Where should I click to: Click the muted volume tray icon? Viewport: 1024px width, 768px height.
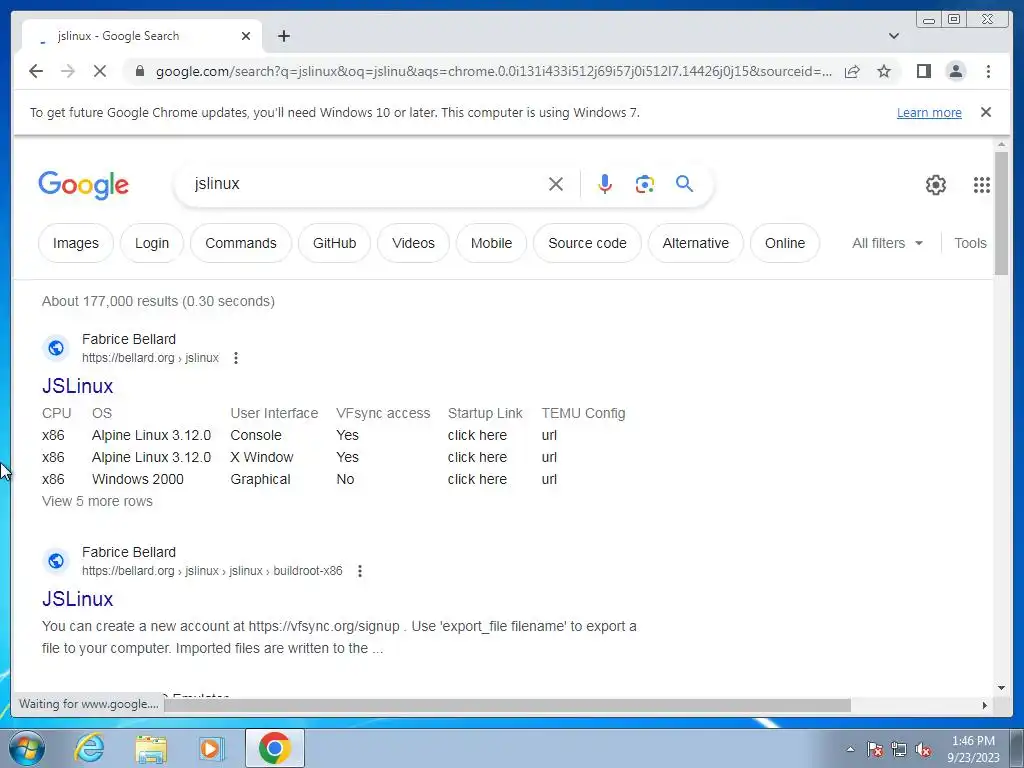[923, 750]
